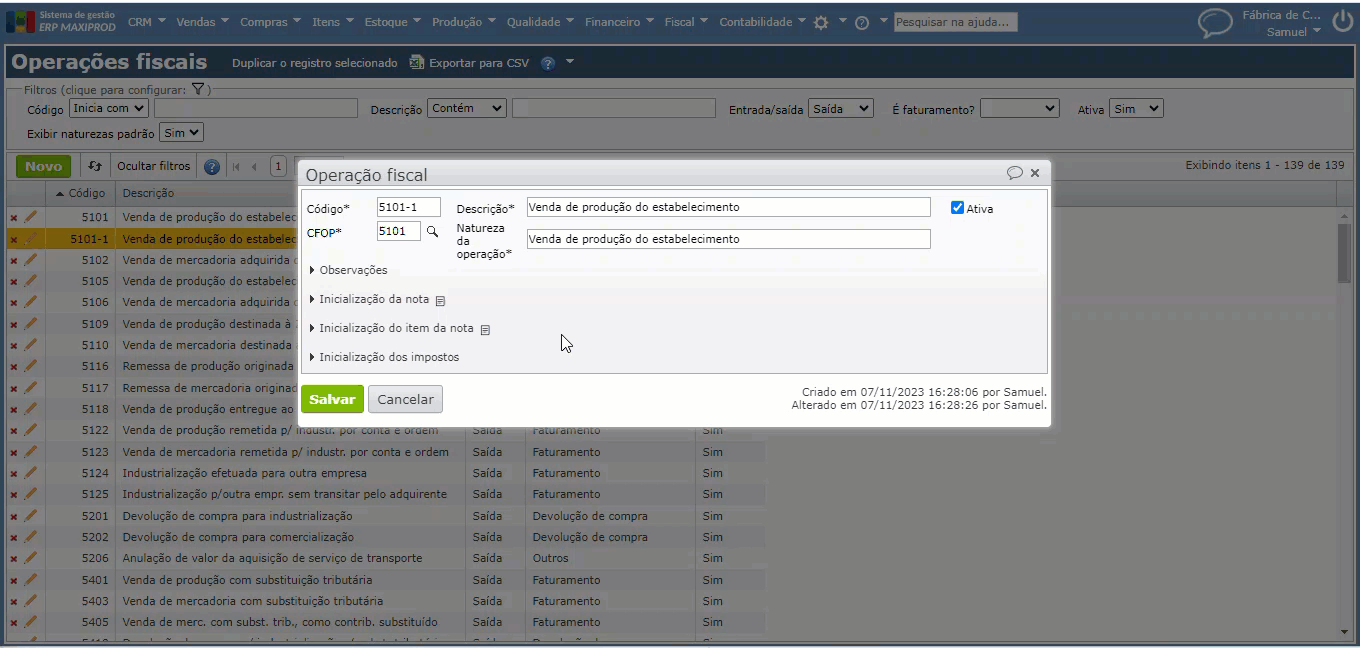Click the Novo button
1360x648 pixels.
point(43,166)
